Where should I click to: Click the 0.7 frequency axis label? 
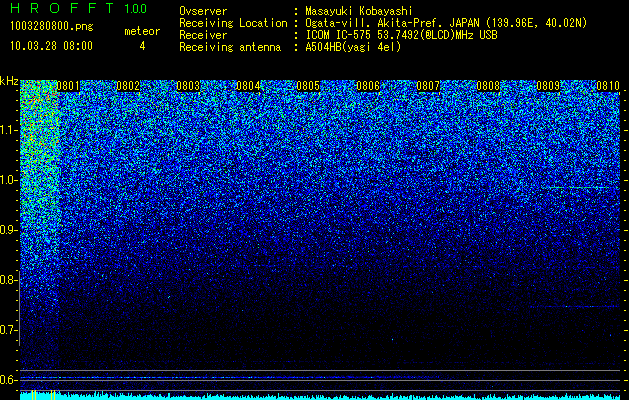[8, 330]
